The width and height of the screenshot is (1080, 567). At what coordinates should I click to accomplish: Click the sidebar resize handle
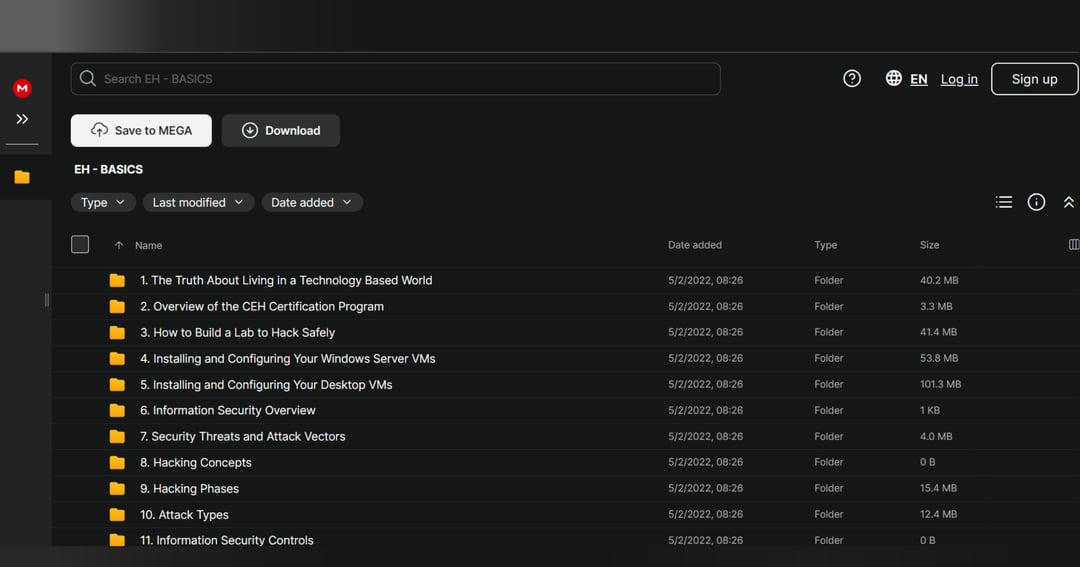click(x=47, y=300)
